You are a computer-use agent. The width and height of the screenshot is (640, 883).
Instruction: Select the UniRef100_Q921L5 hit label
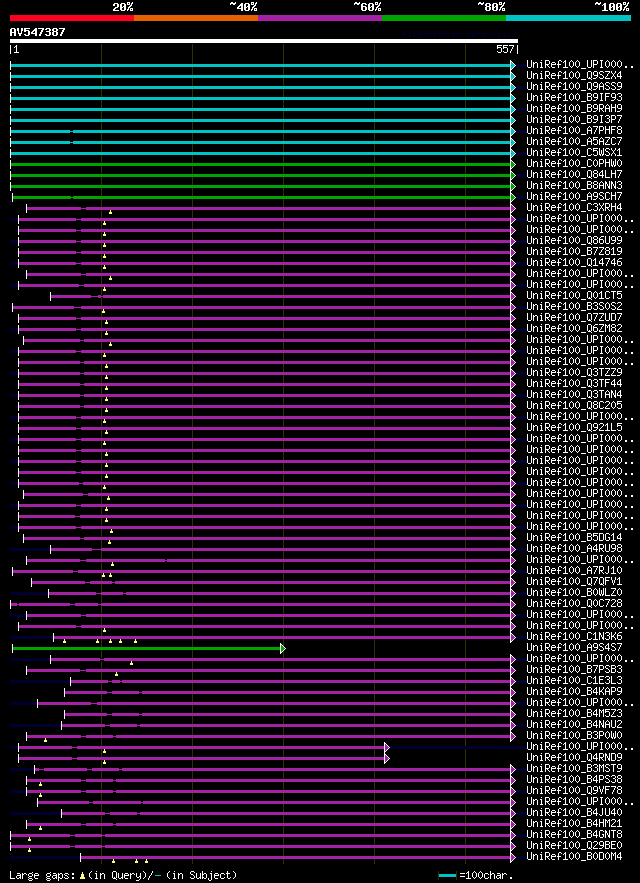point(574,428)
